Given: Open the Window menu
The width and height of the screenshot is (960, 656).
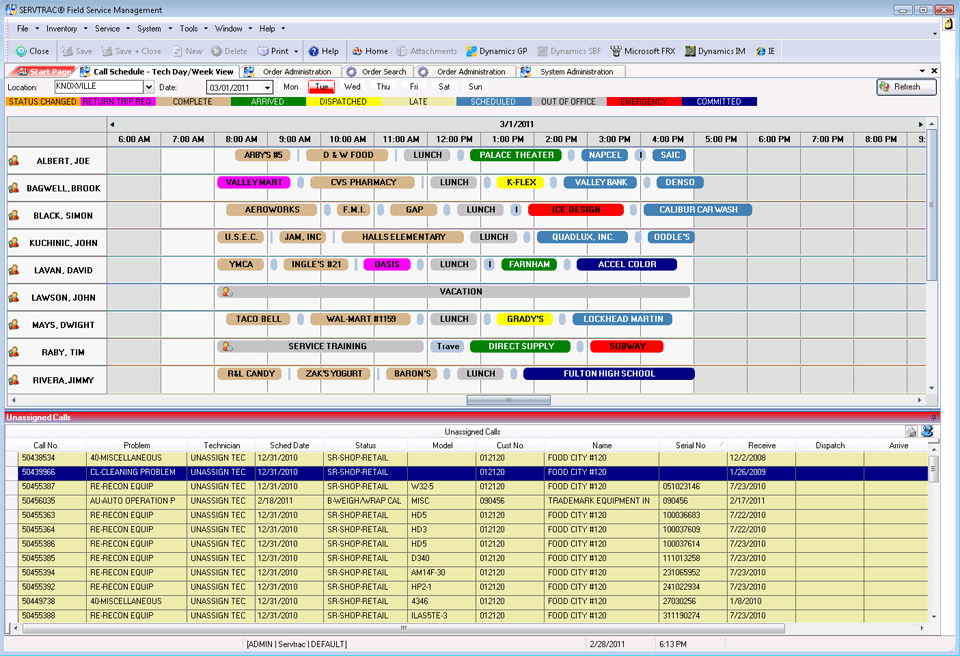Looking at the screenshot, I should (228, 29).
